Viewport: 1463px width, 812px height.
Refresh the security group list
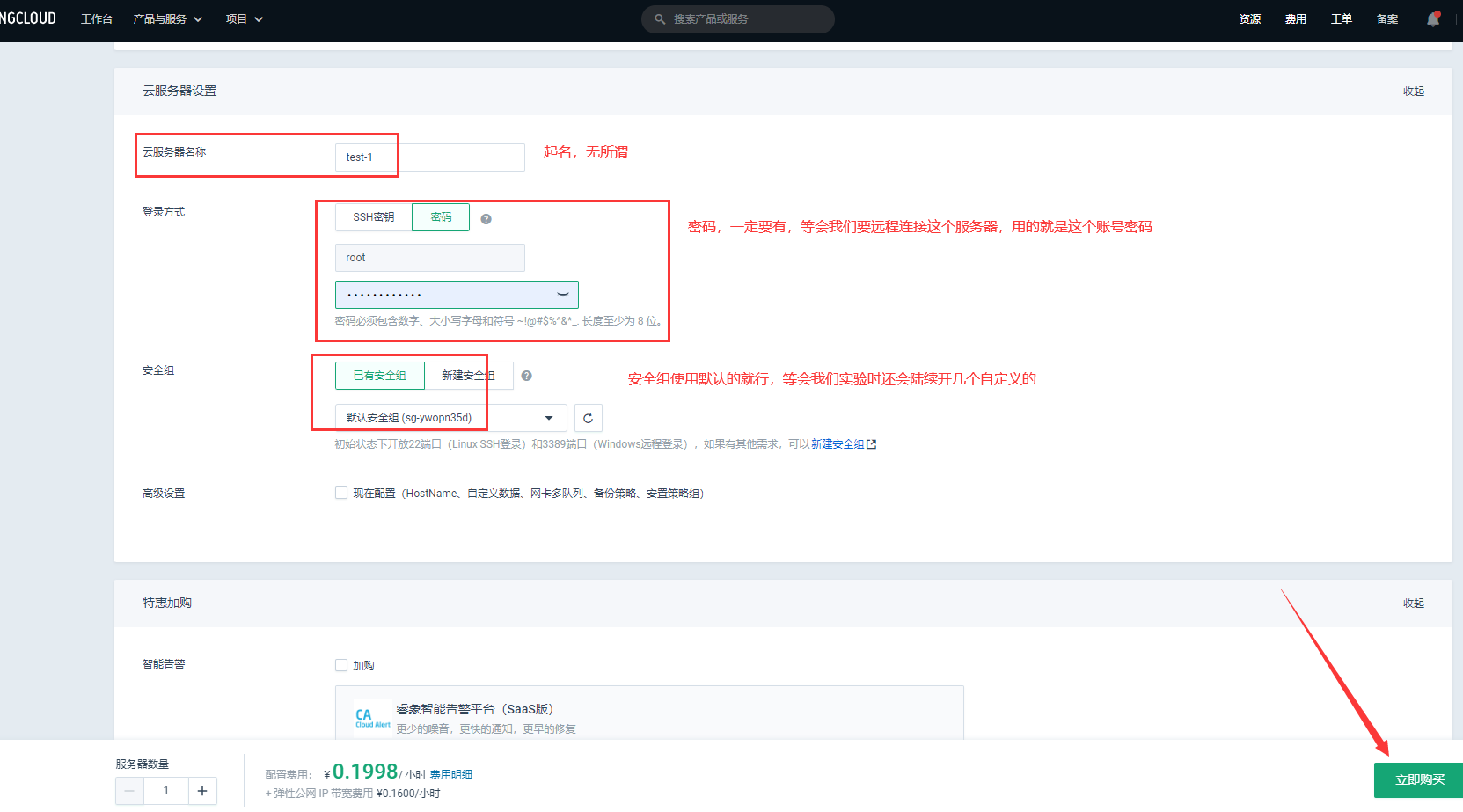588,418
